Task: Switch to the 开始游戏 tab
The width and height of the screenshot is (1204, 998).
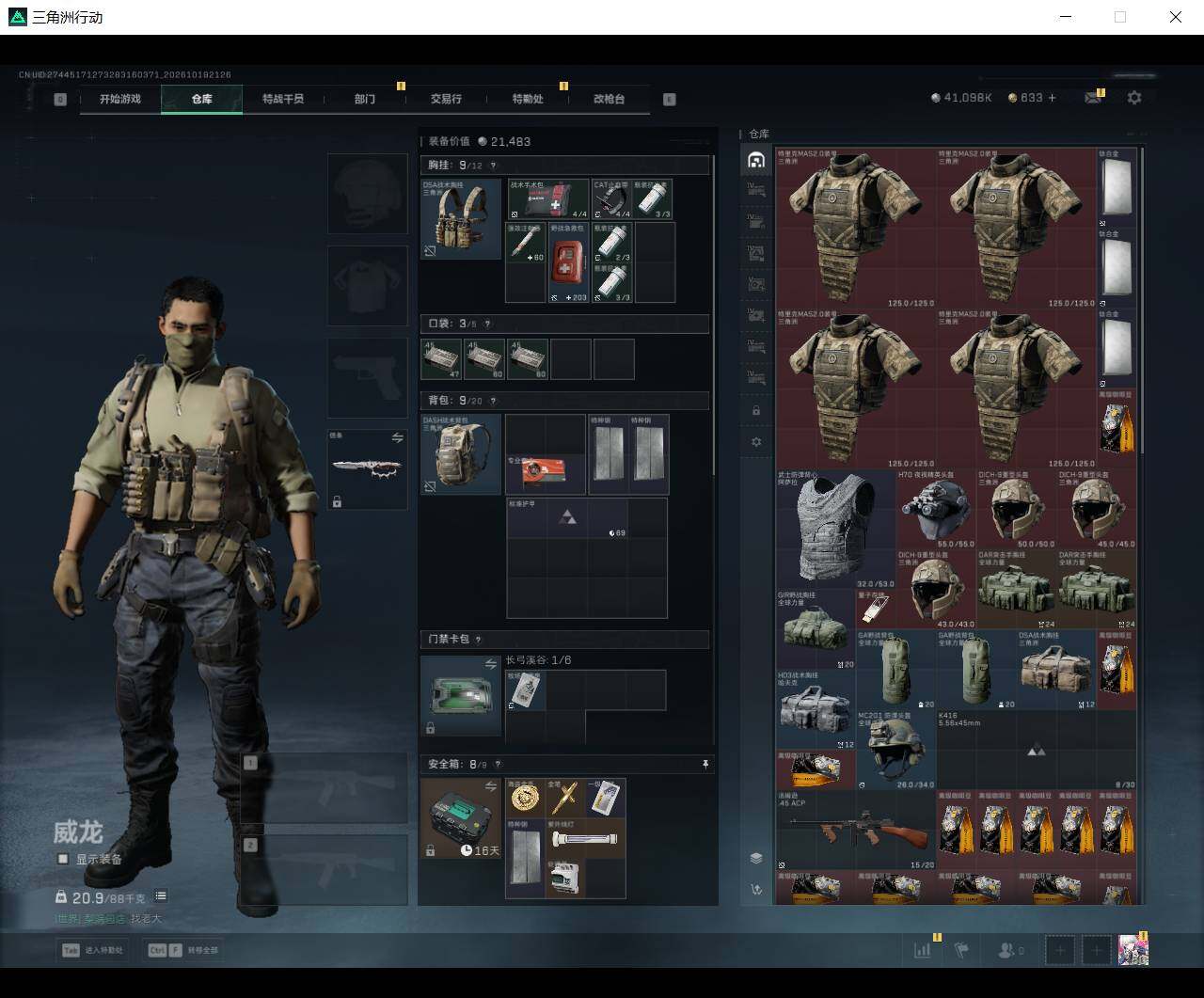Action: pos(120,99)
